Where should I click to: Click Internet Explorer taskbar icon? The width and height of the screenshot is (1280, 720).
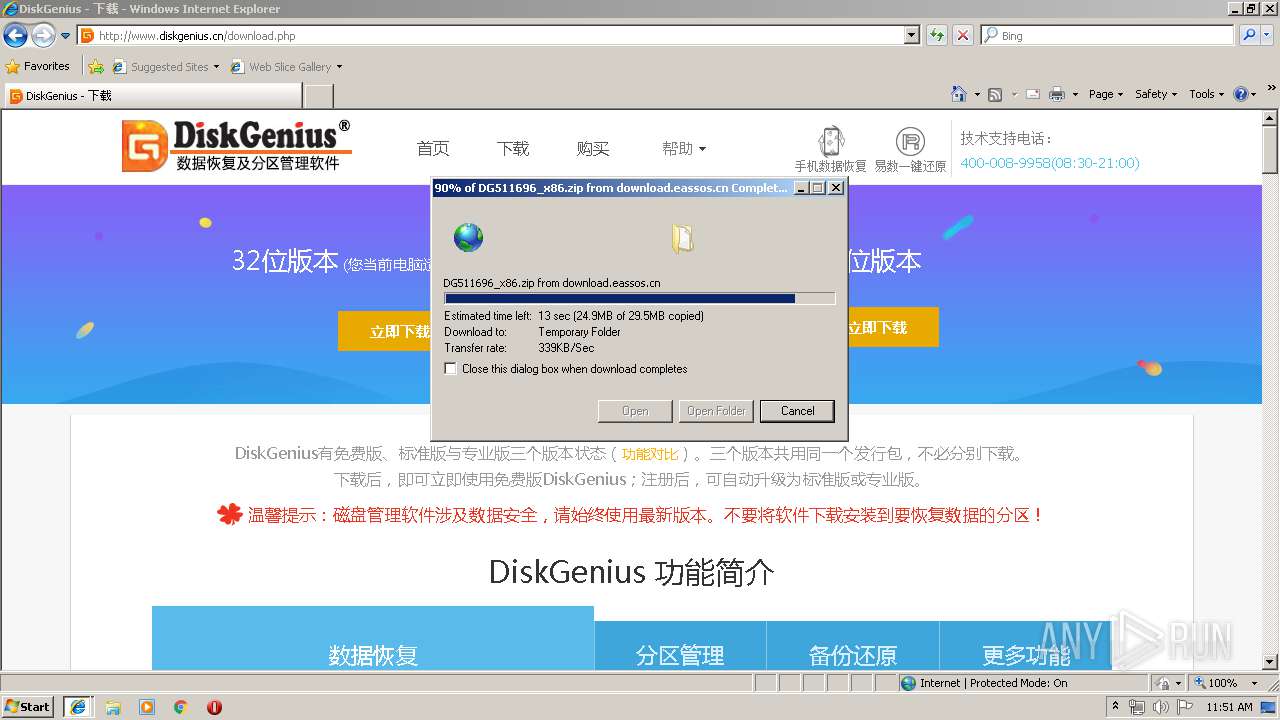(77, 707)
